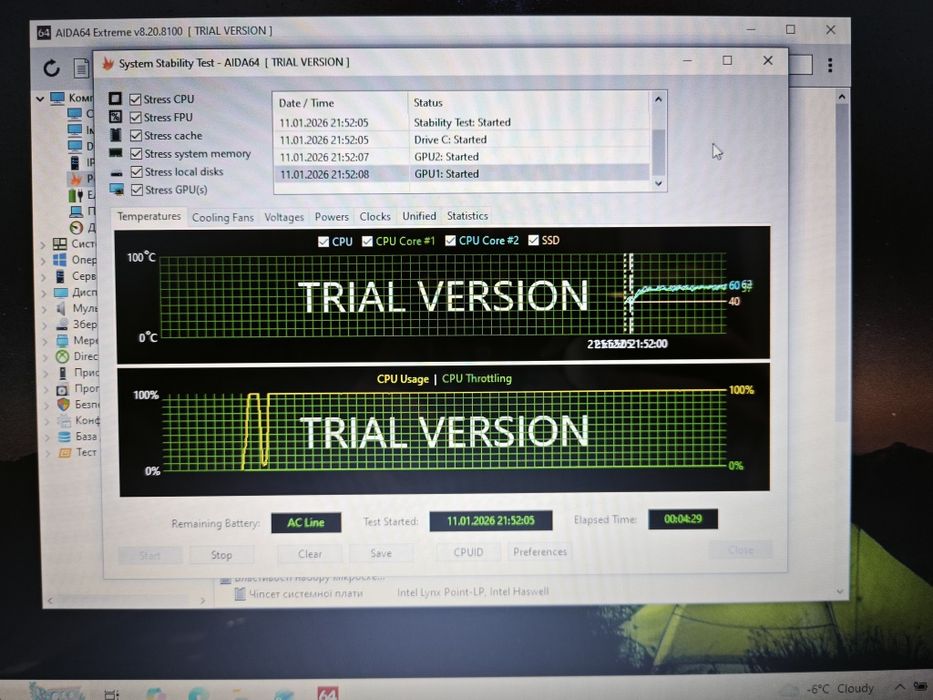This screenshot has height=700, width=933.
Task: Expand the Збер tree node
Action: pos(45,325)
